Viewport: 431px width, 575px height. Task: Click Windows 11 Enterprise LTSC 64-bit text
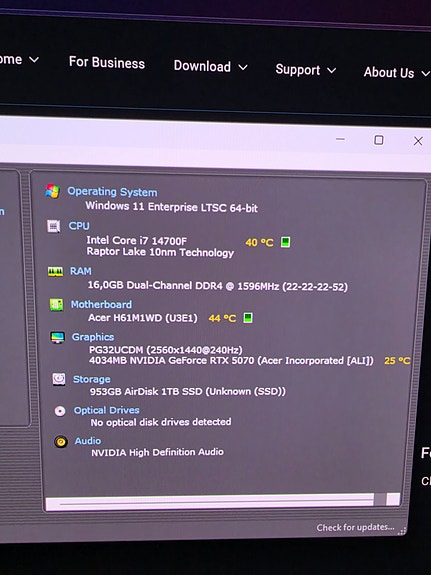click(171, 207)
